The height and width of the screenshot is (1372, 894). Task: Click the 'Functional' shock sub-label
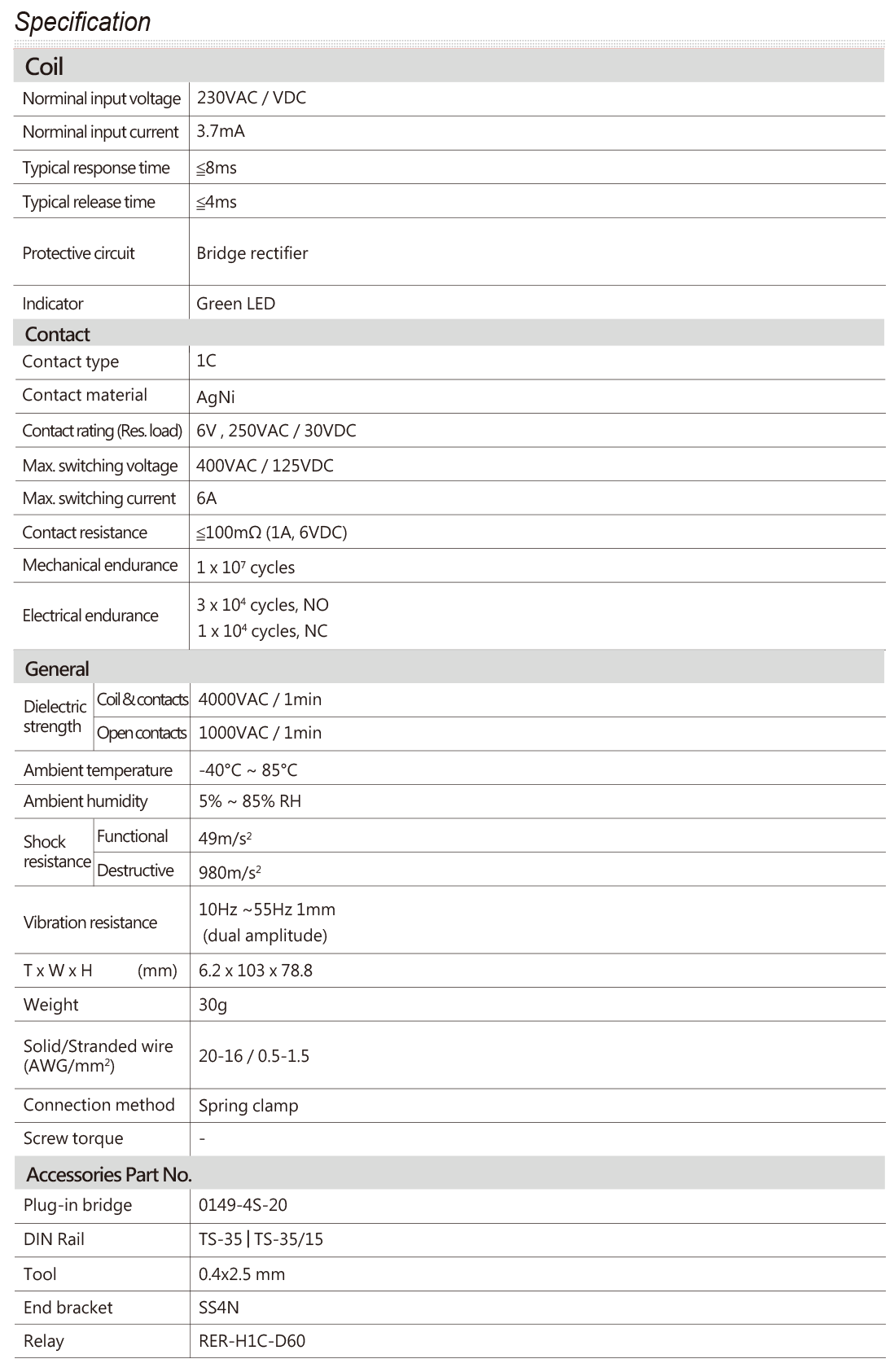132,836
